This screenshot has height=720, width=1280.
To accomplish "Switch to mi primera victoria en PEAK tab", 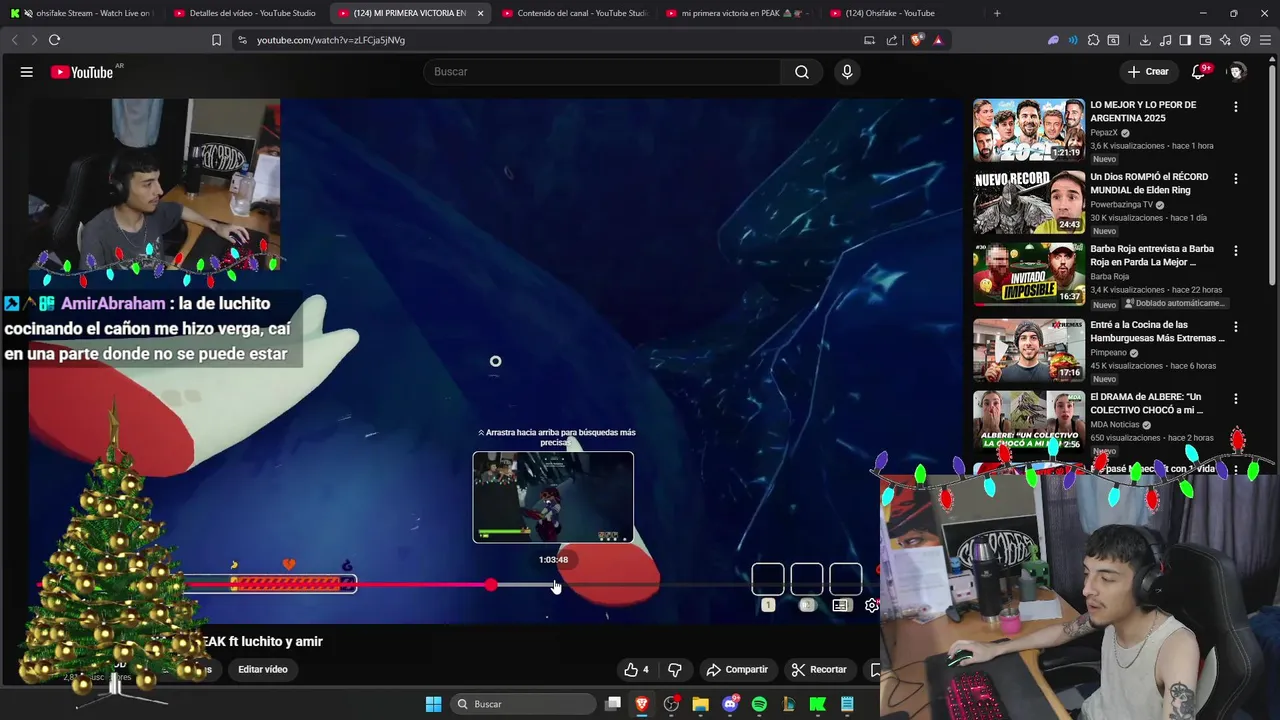I will pos(739,13).
